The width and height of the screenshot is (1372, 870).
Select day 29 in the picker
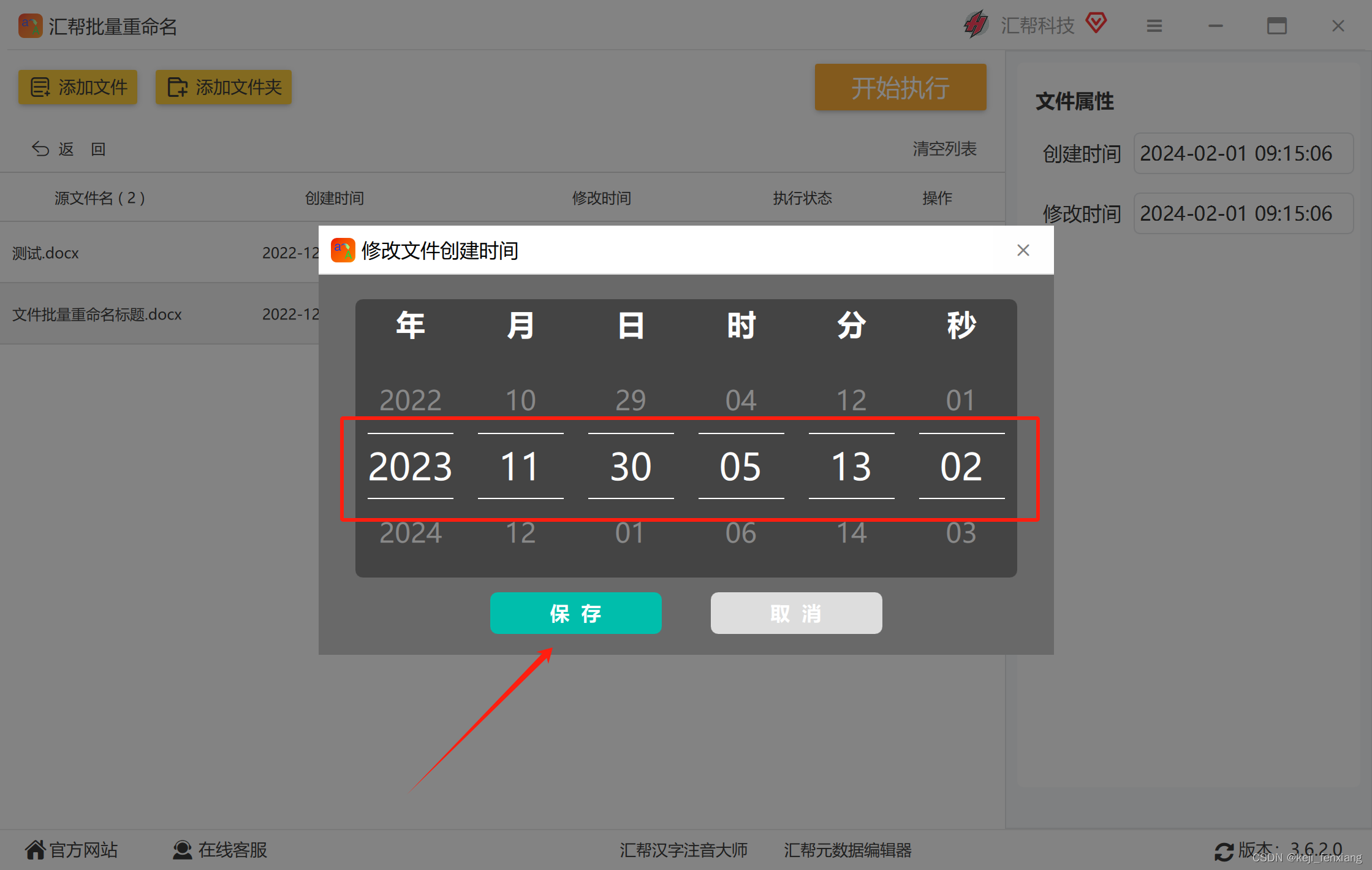tap(631, 400)
